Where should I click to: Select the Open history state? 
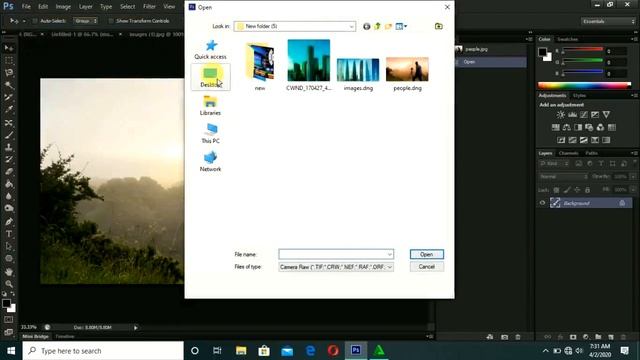click(491, 62)
